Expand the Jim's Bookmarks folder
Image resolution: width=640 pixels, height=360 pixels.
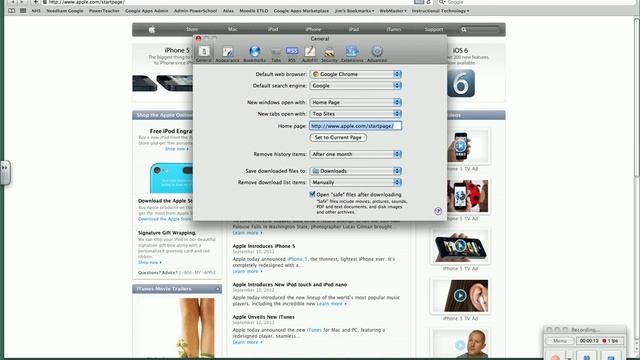[x=354, y=11]
